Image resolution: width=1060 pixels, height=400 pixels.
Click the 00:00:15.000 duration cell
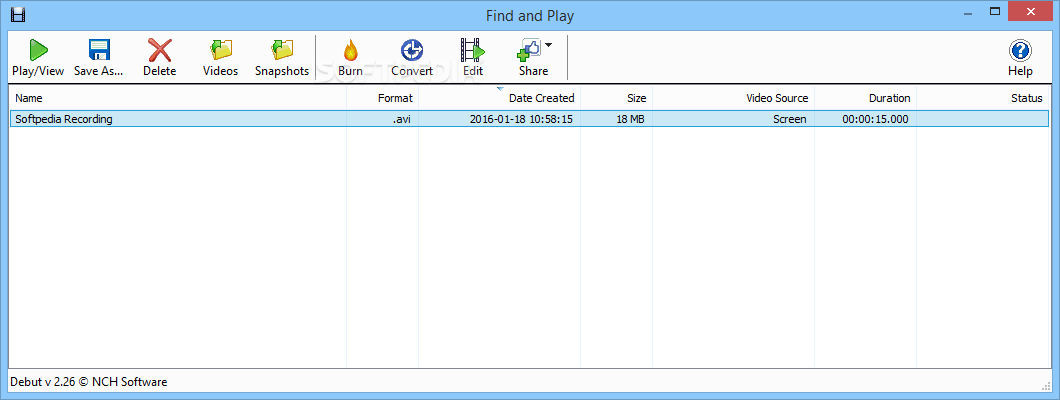tap(875, 119)
